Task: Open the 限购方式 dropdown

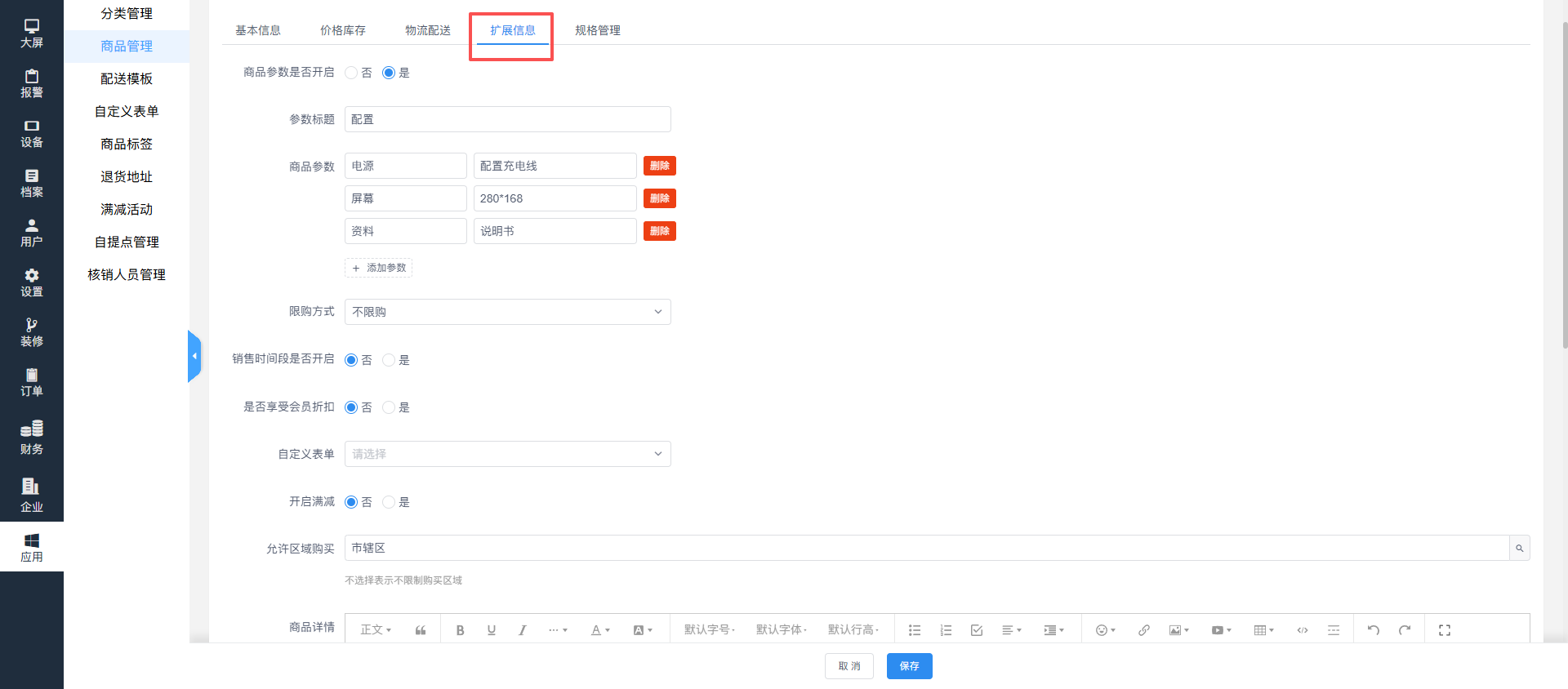Action: [x=508, y=312]
